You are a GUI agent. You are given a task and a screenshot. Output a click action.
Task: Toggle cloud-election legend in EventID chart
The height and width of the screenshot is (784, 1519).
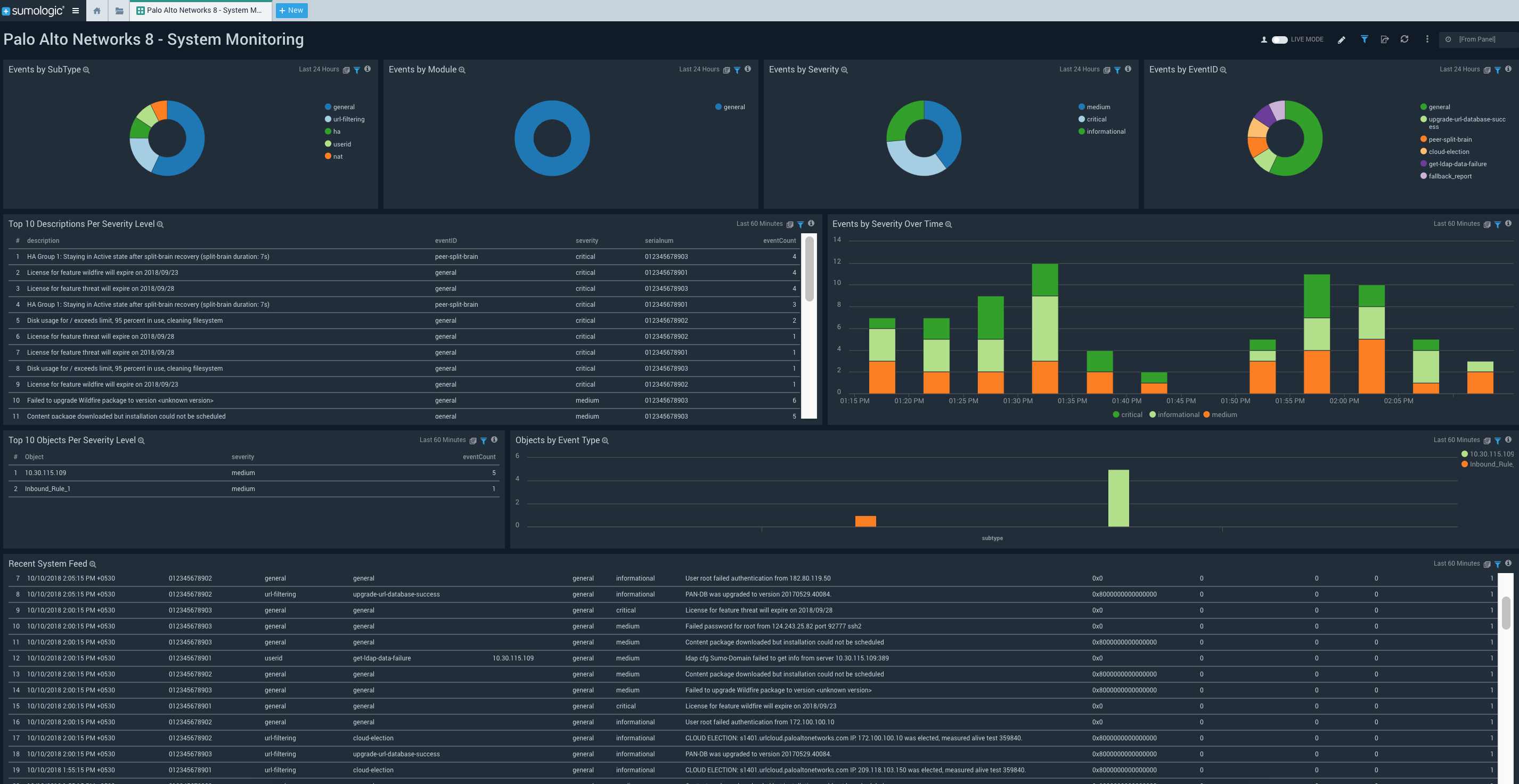pyautogui.click(x=1444, y=152)
